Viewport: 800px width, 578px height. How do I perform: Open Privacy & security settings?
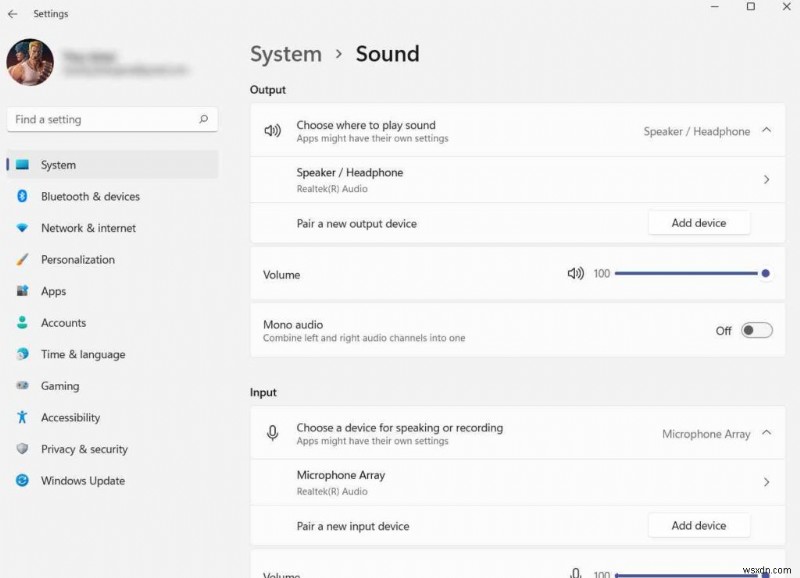(83, 449)
